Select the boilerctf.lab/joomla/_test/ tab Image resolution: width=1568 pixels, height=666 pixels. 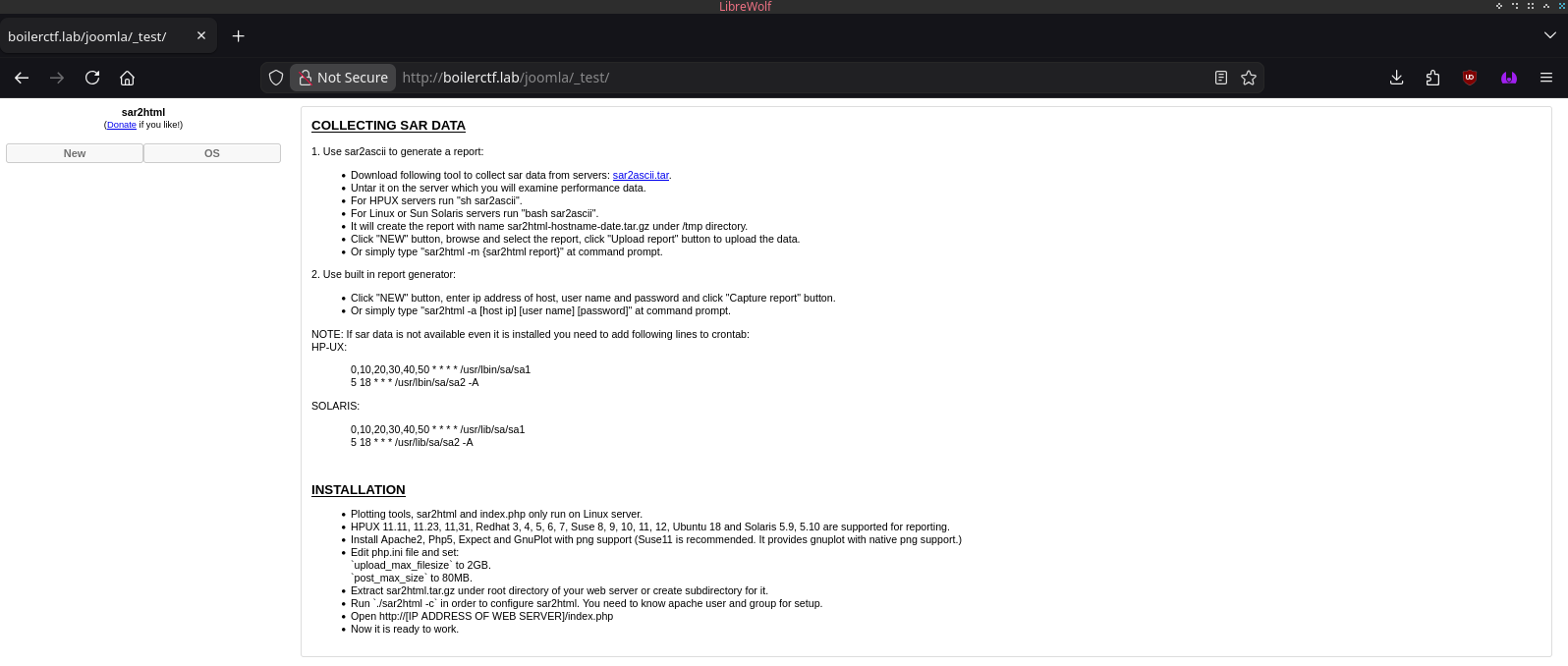pyautogui.click(x=88, y=36)
